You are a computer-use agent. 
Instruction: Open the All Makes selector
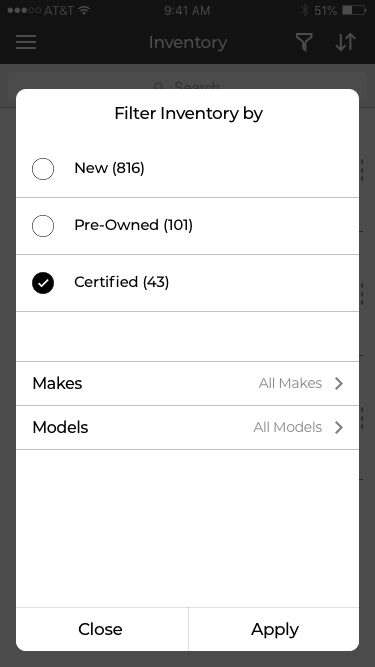(290, 383)
